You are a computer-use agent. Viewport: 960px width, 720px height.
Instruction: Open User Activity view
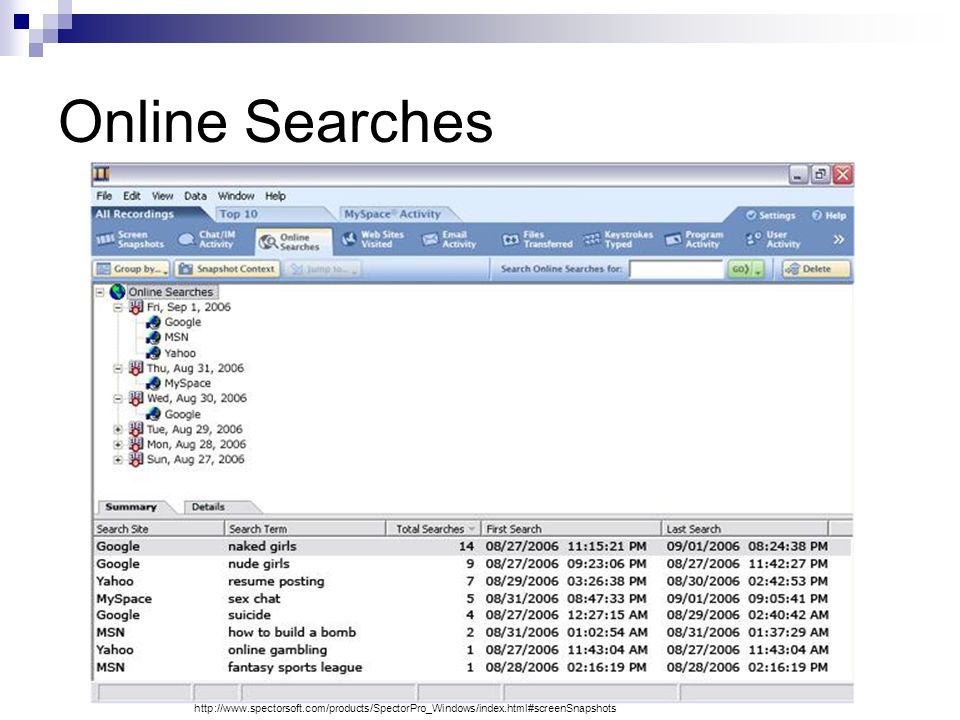(773, 239)
